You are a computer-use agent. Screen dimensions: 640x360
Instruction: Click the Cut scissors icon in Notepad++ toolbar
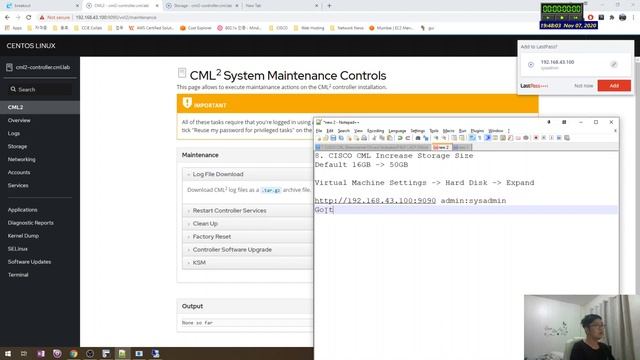pyautogui.click(x=374, y=138)
